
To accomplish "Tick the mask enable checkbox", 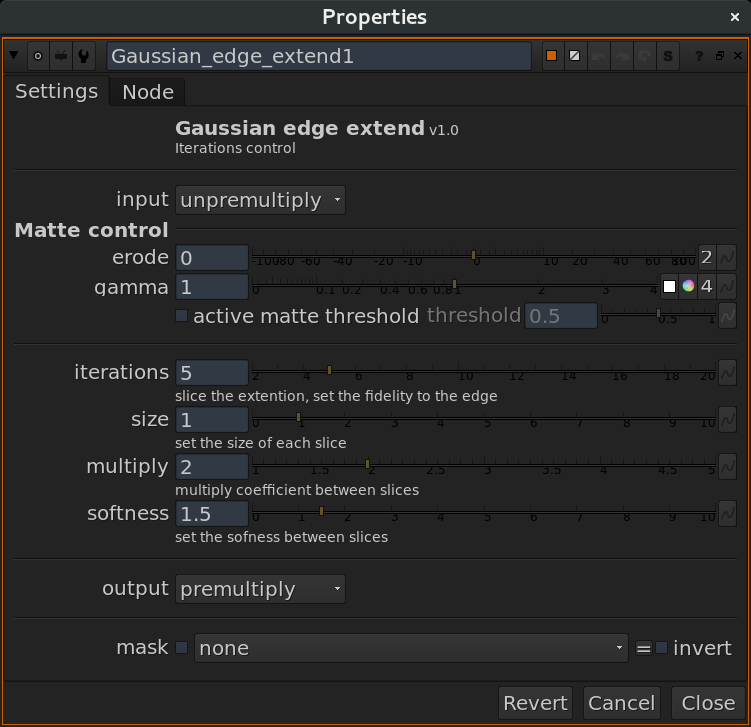I will [182, 648].
